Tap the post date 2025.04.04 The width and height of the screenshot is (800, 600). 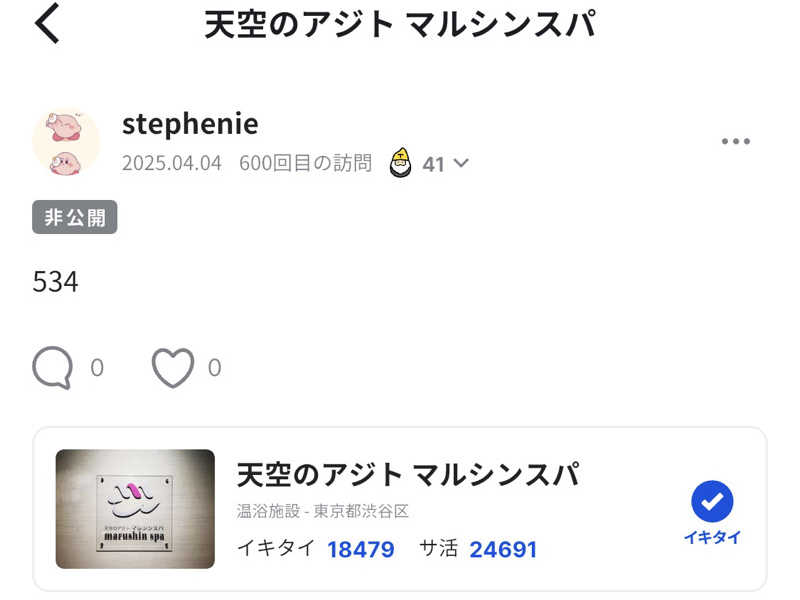pos(171,163)
